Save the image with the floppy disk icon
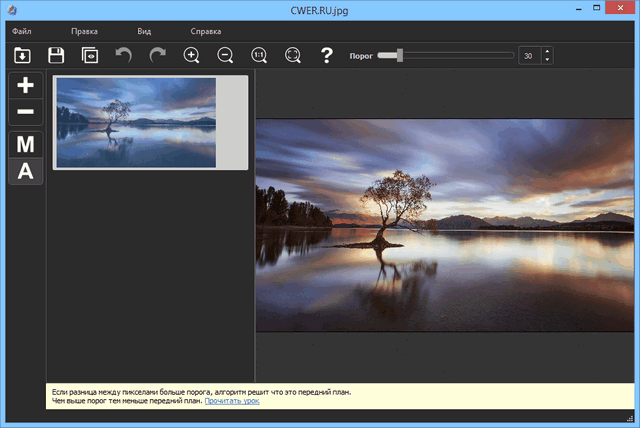Image resolution: width=640 pixels, height=428 pixels. [56, 56]
